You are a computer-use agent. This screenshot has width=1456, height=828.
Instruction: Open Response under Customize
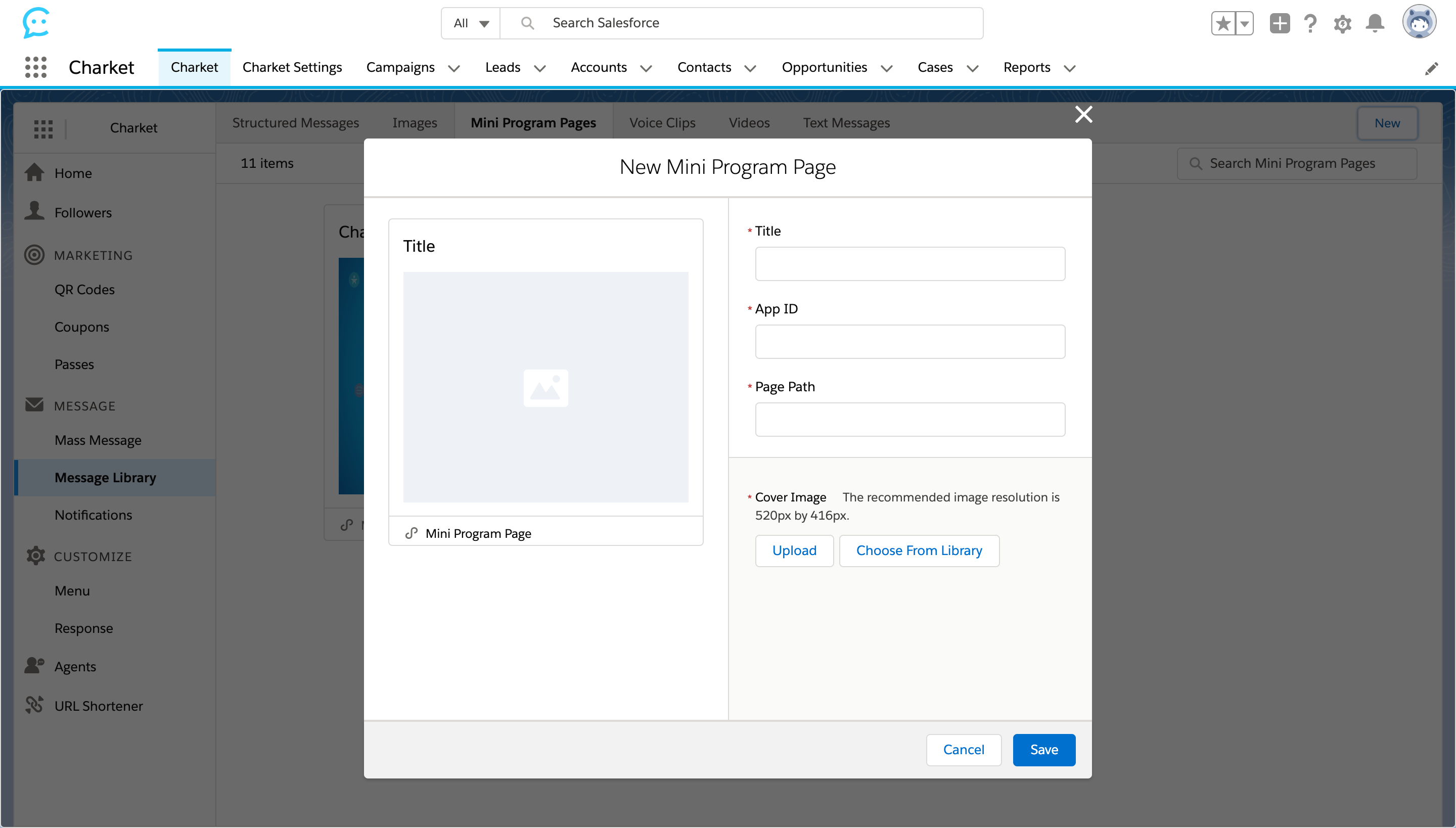83,628
